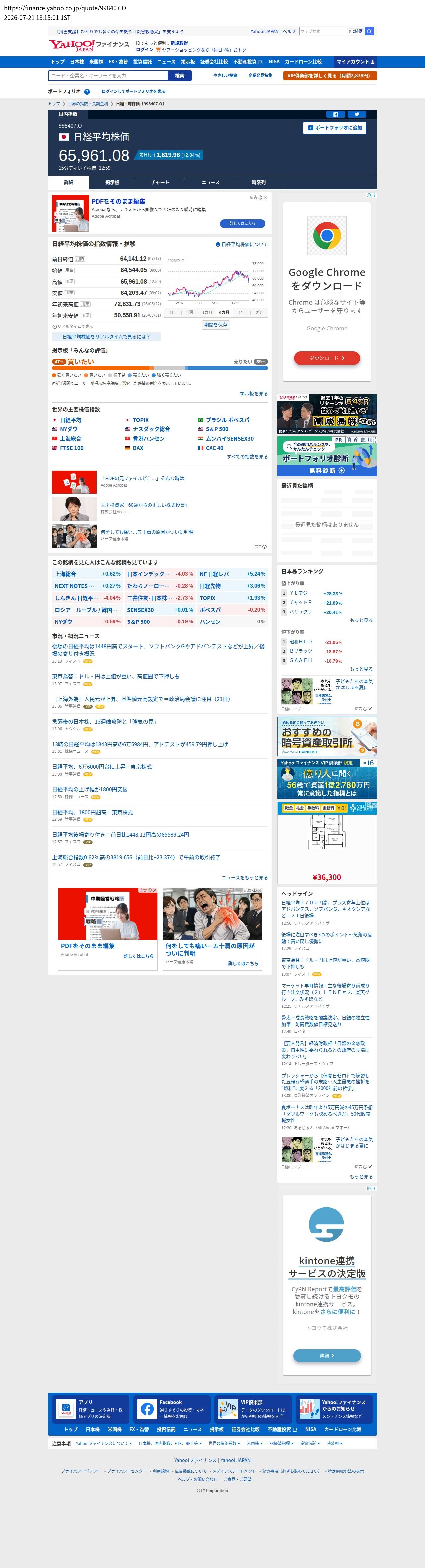
Task: Switch to the 時系列 tab
Action: coord(259,183)
